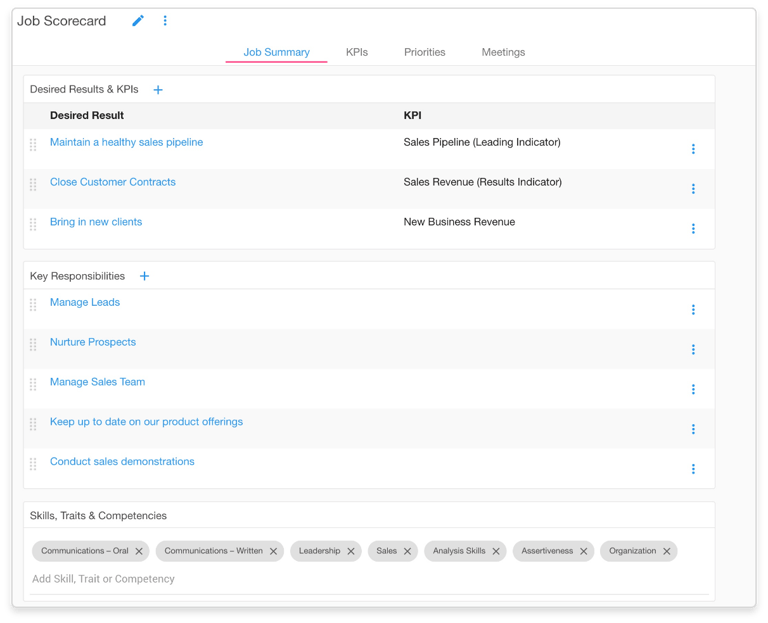The width and height of the screenshot is (768, 623).
Task: Remove the Leadership skill chip
Action: point(351,551)
